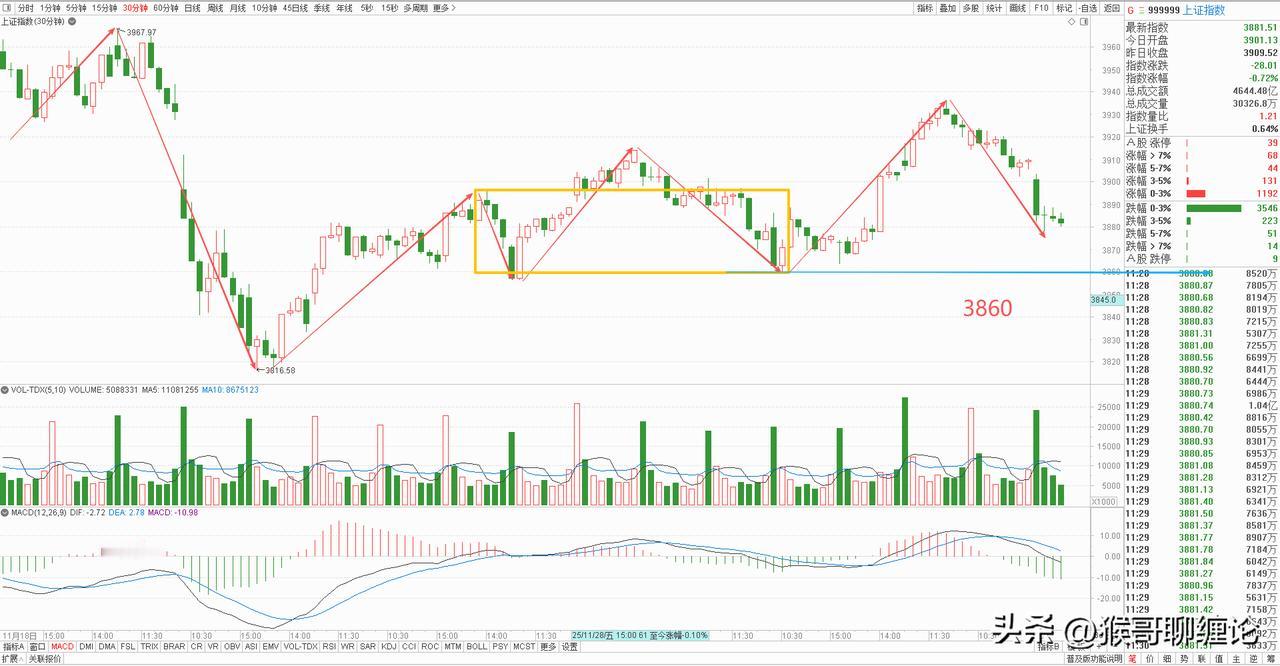The image size is (1280, 666).
Task: Click the 指标A tab at bottom
Action: click(x=14, y=646)
